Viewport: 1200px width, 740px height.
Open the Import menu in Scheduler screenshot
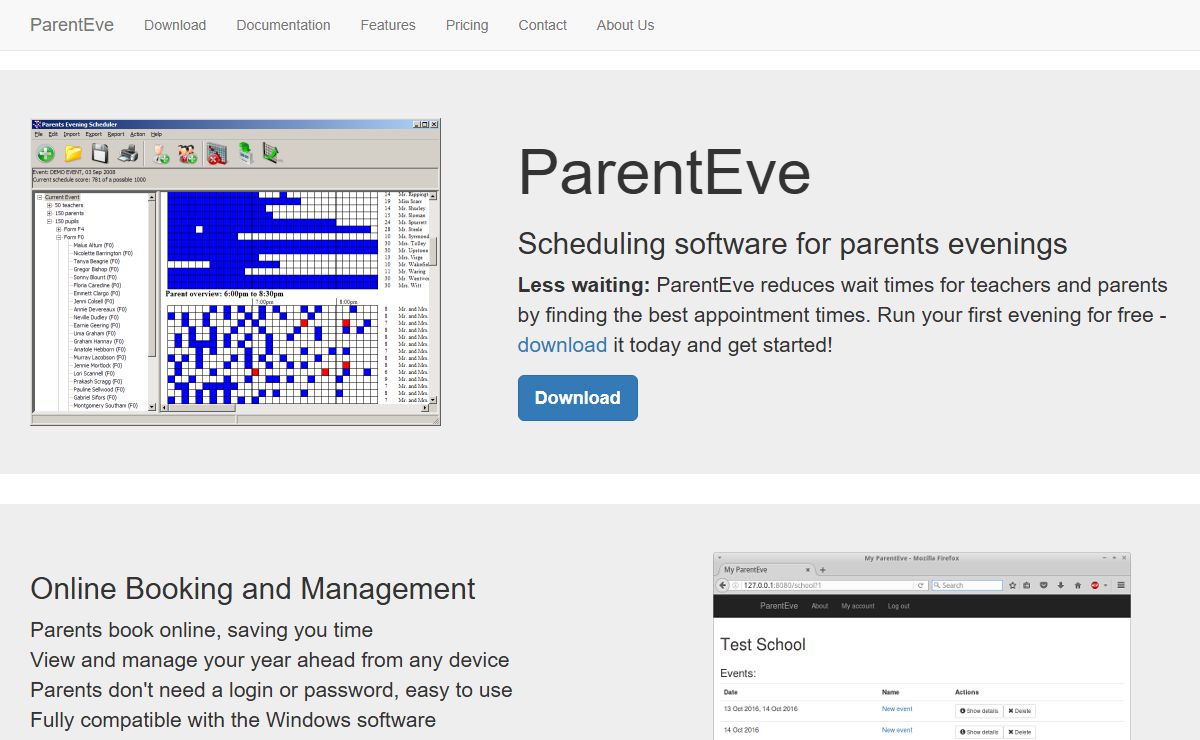coord(72,134)
